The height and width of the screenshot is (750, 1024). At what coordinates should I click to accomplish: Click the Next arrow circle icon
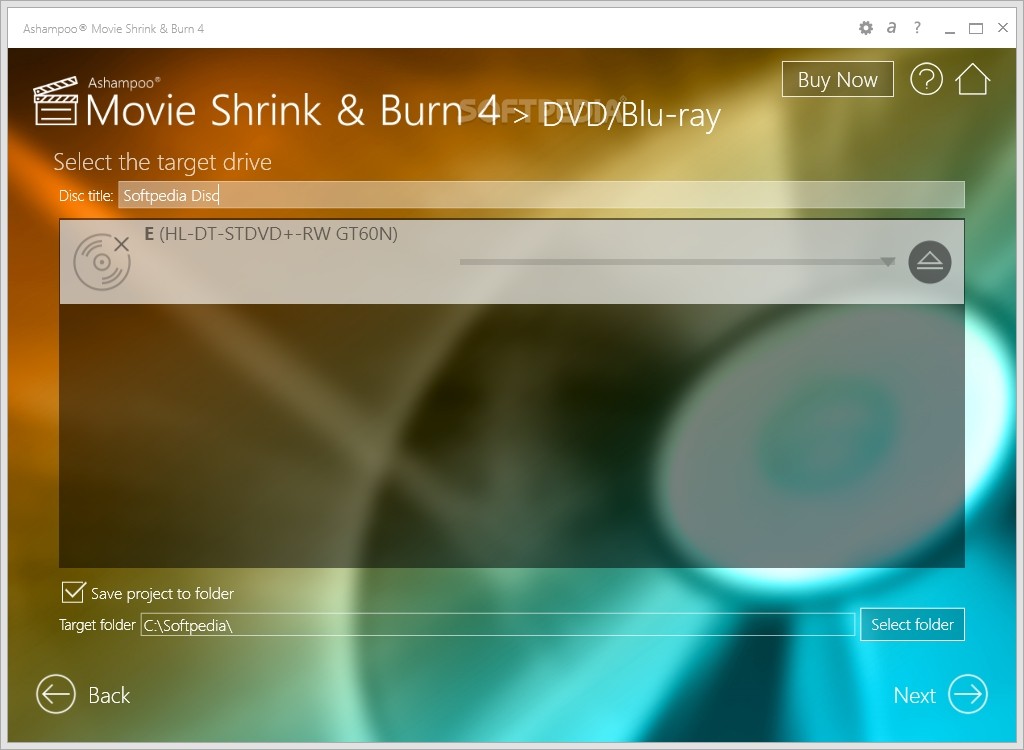pyautogui.click(x=968, y=694)
